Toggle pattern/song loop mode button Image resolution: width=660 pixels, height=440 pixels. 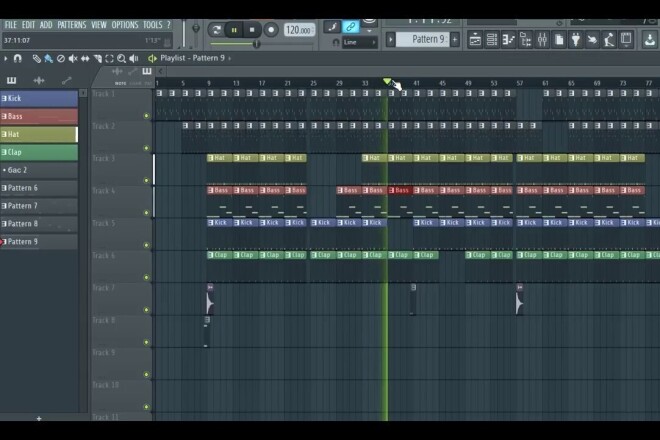[216, 30]
